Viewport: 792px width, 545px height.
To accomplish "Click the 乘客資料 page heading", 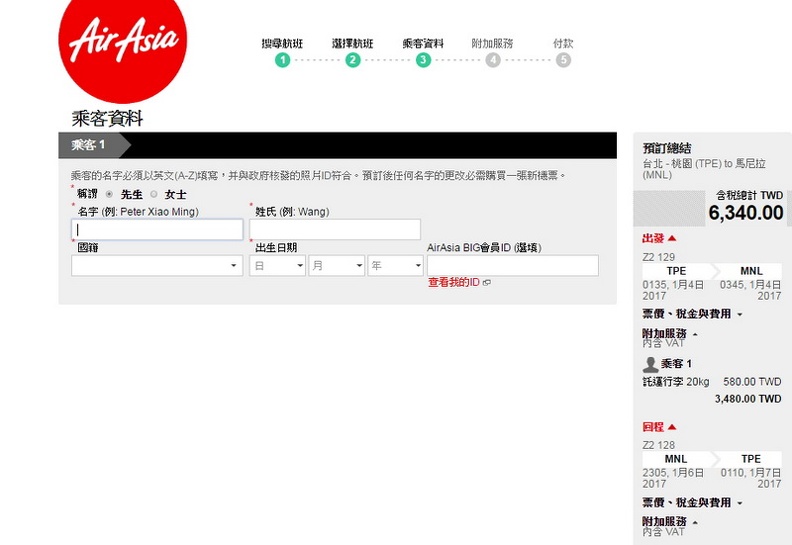I will click(108, 119).
